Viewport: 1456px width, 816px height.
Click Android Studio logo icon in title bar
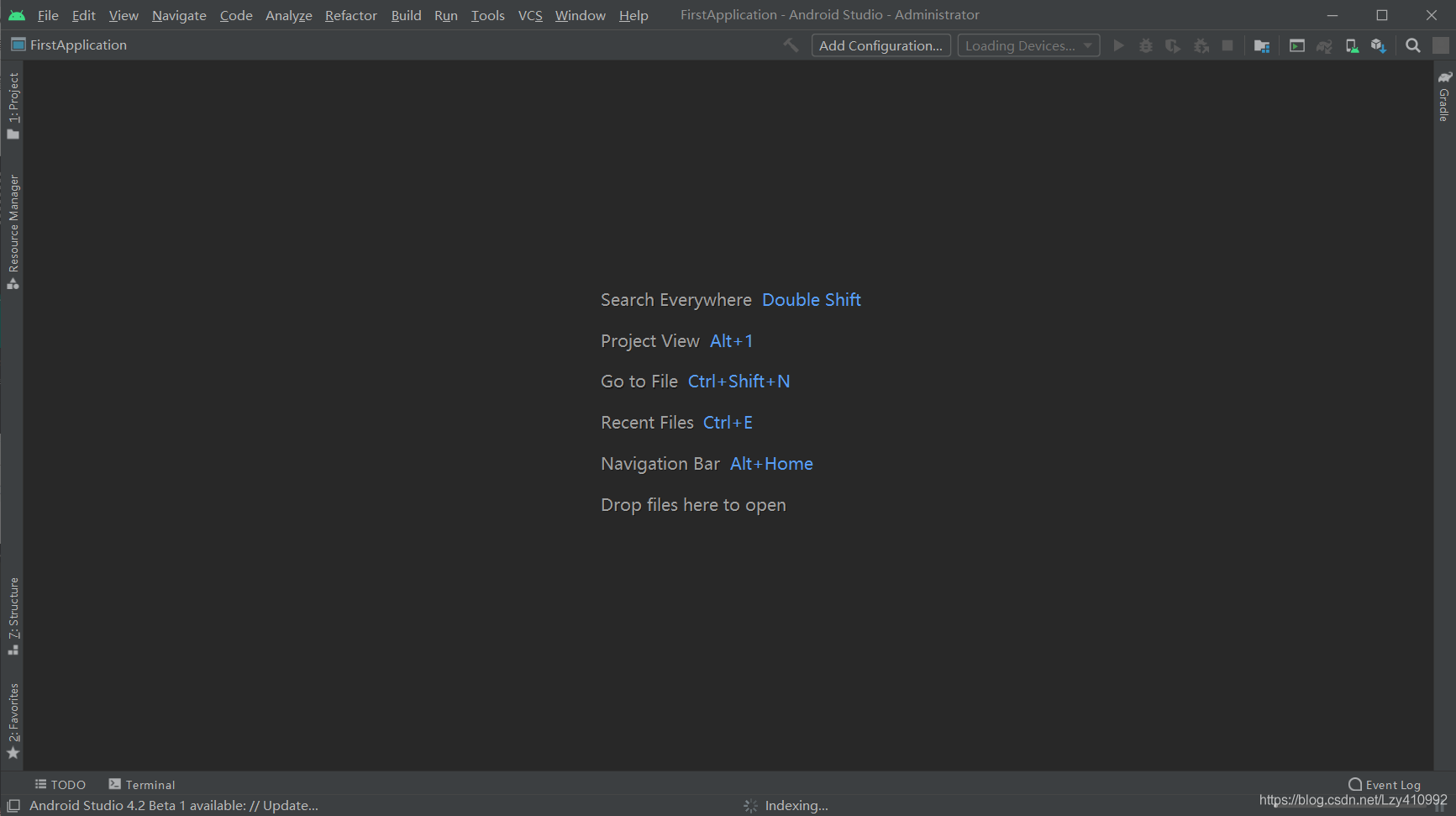click(x=17, y=15)
